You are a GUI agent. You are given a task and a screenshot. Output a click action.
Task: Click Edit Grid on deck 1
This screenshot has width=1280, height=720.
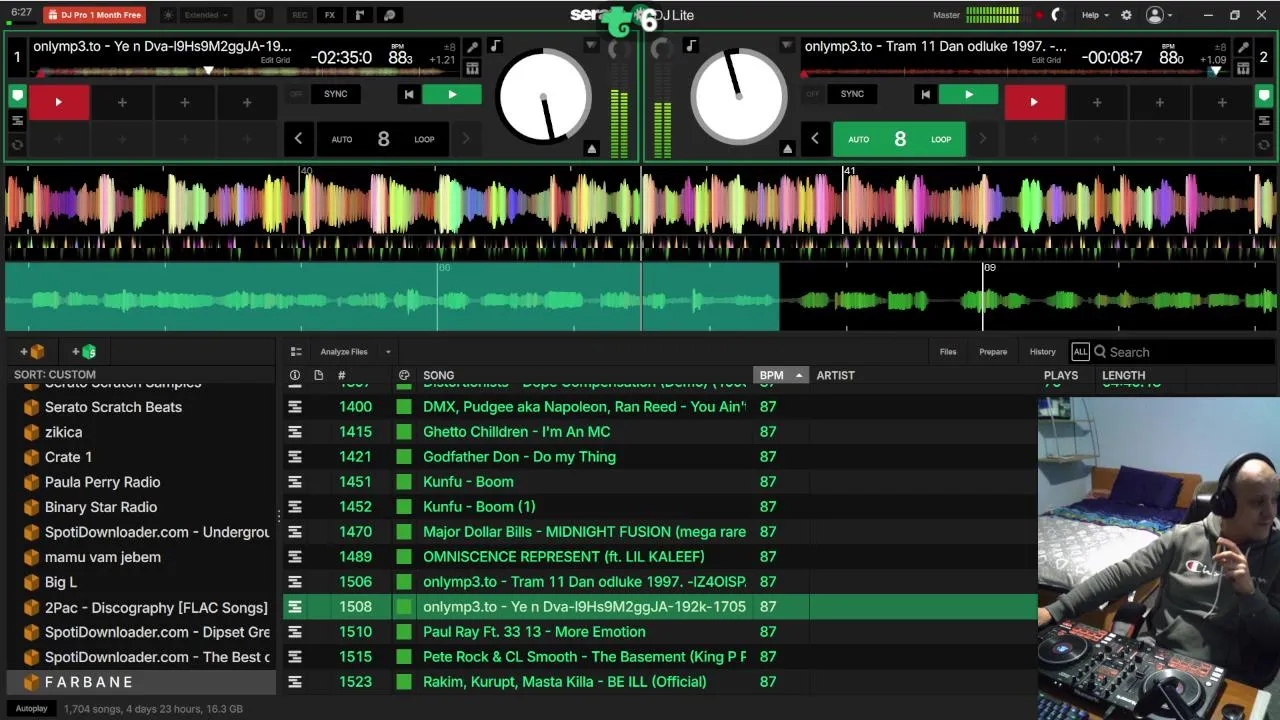275,60
